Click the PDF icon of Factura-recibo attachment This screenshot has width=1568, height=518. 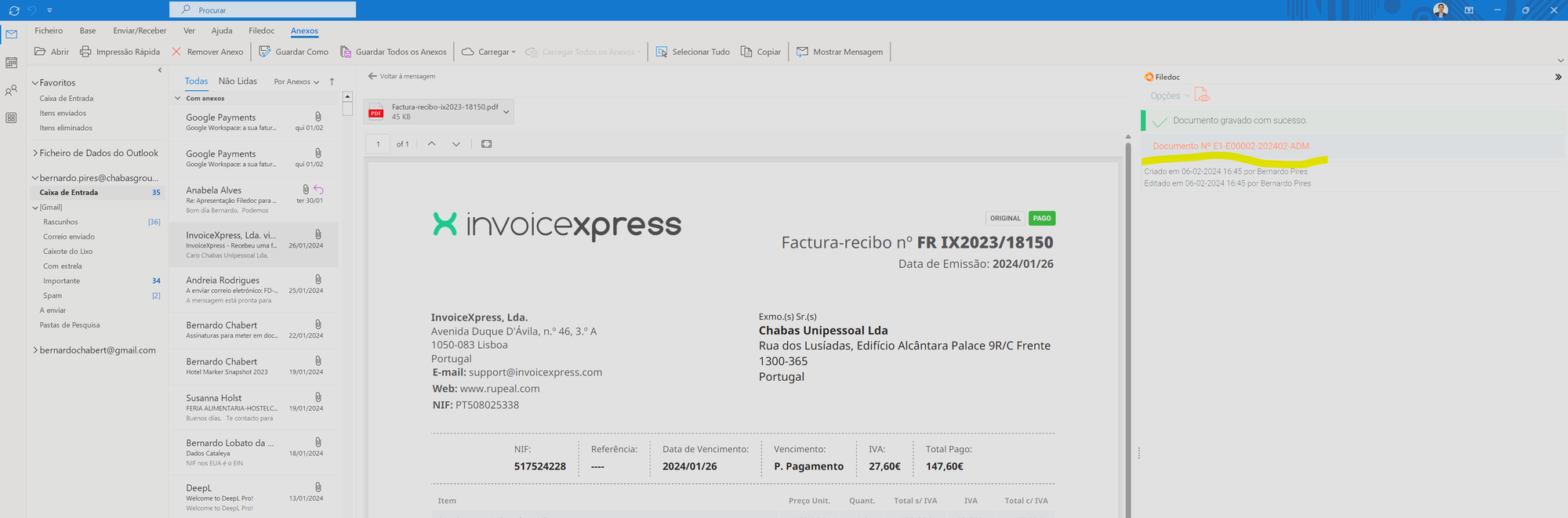pyautogui.click(x=376, y=111)
